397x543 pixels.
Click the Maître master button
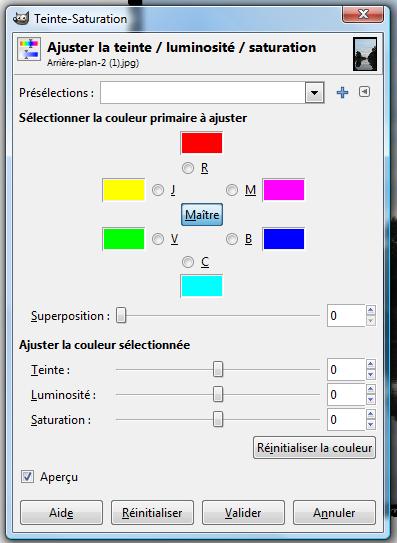pyautogui.click(x=202, y=215)
